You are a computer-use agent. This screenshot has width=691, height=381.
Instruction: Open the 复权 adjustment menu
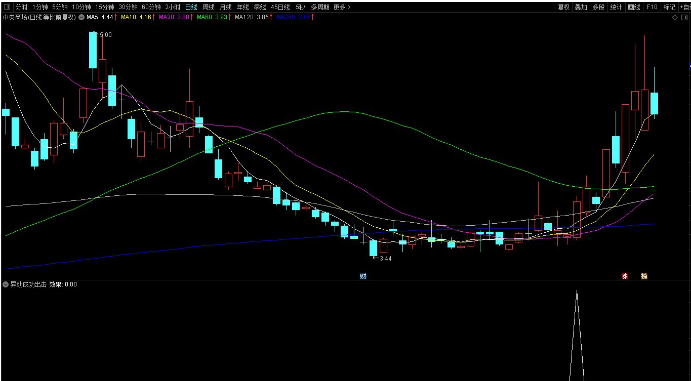(x=563, y=7)
